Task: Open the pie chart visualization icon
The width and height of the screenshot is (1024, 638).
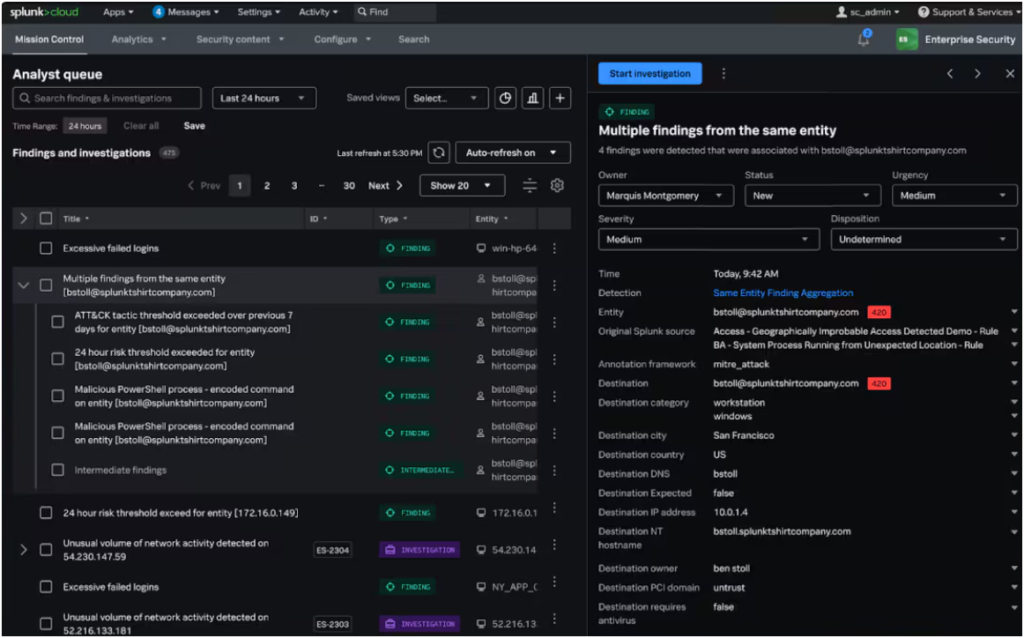Action: click(x=505, y=98)
